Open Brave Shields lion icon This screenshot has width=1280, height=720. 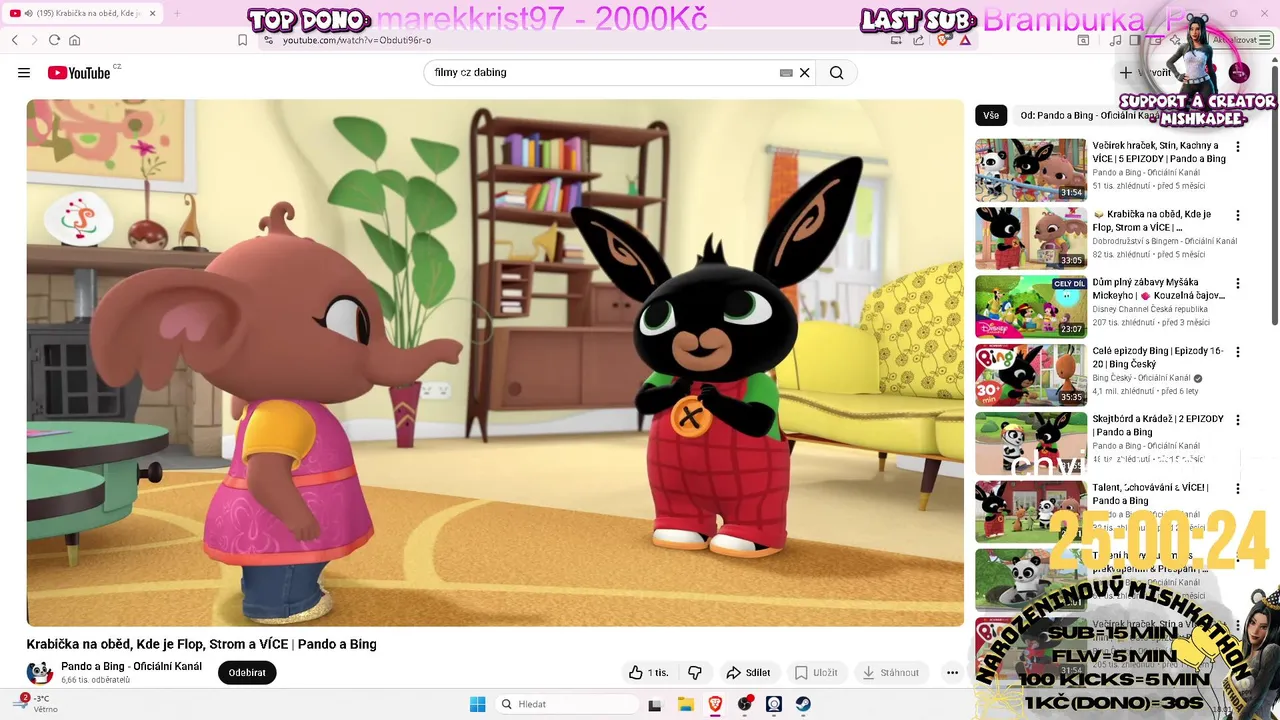(942, 40)
